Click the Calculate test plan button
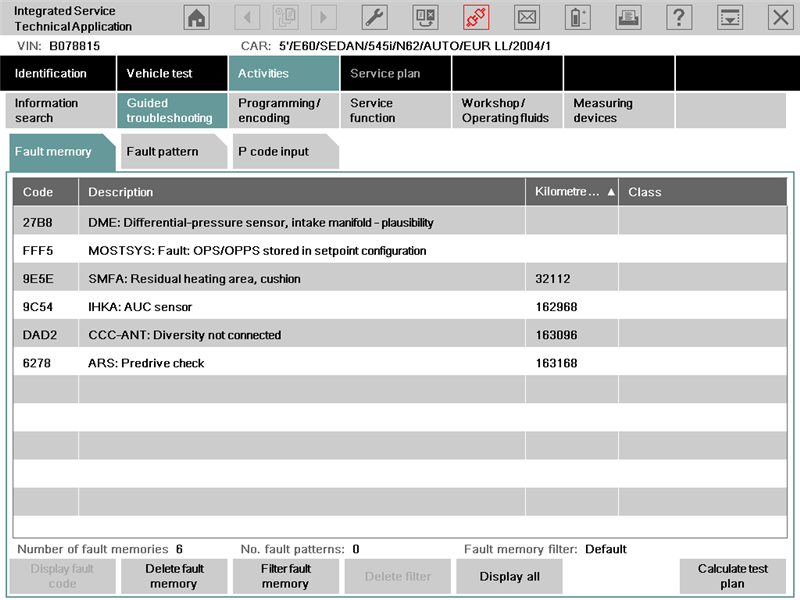The width and height of the screenshot is (800, 600). 733,576
